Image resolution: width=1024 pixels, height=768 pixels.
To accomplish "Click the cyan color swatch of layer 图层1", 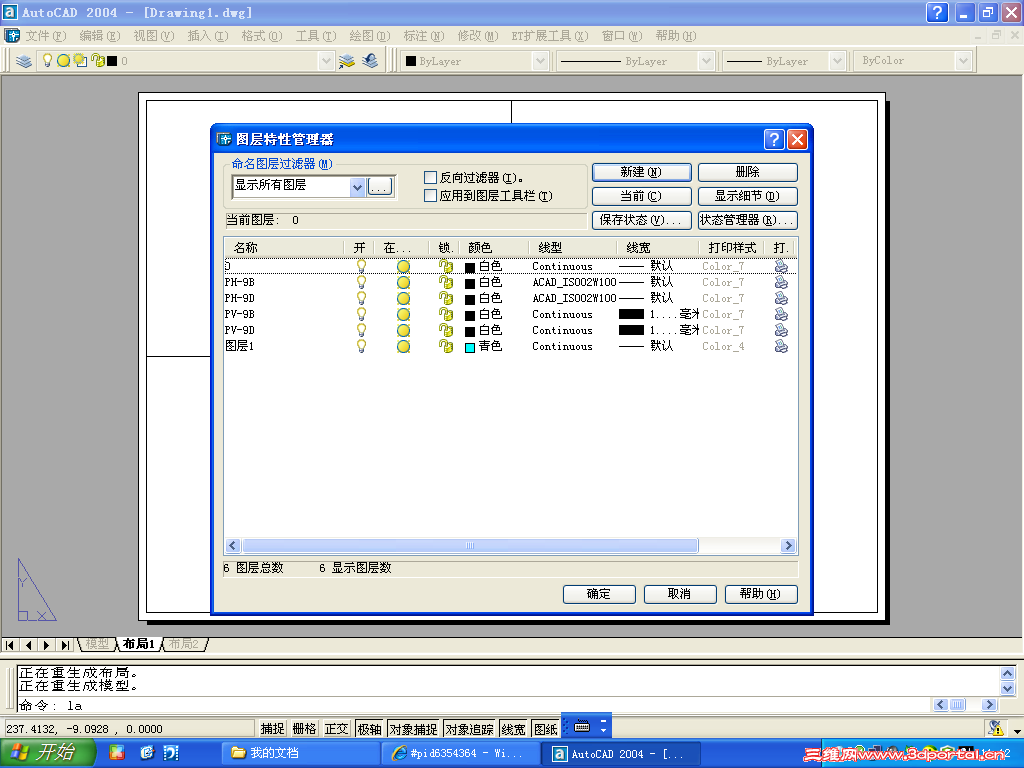I will (x=470, y=347).
